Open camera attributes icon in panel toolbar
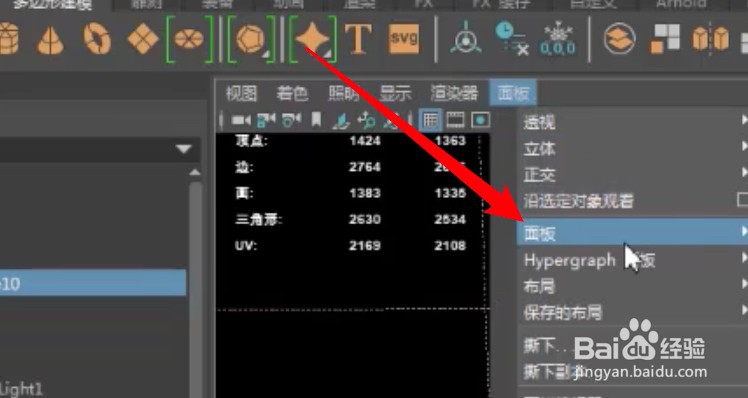This screenshot has height=398, width=748. pyautogui.click(x=291, y=120)
